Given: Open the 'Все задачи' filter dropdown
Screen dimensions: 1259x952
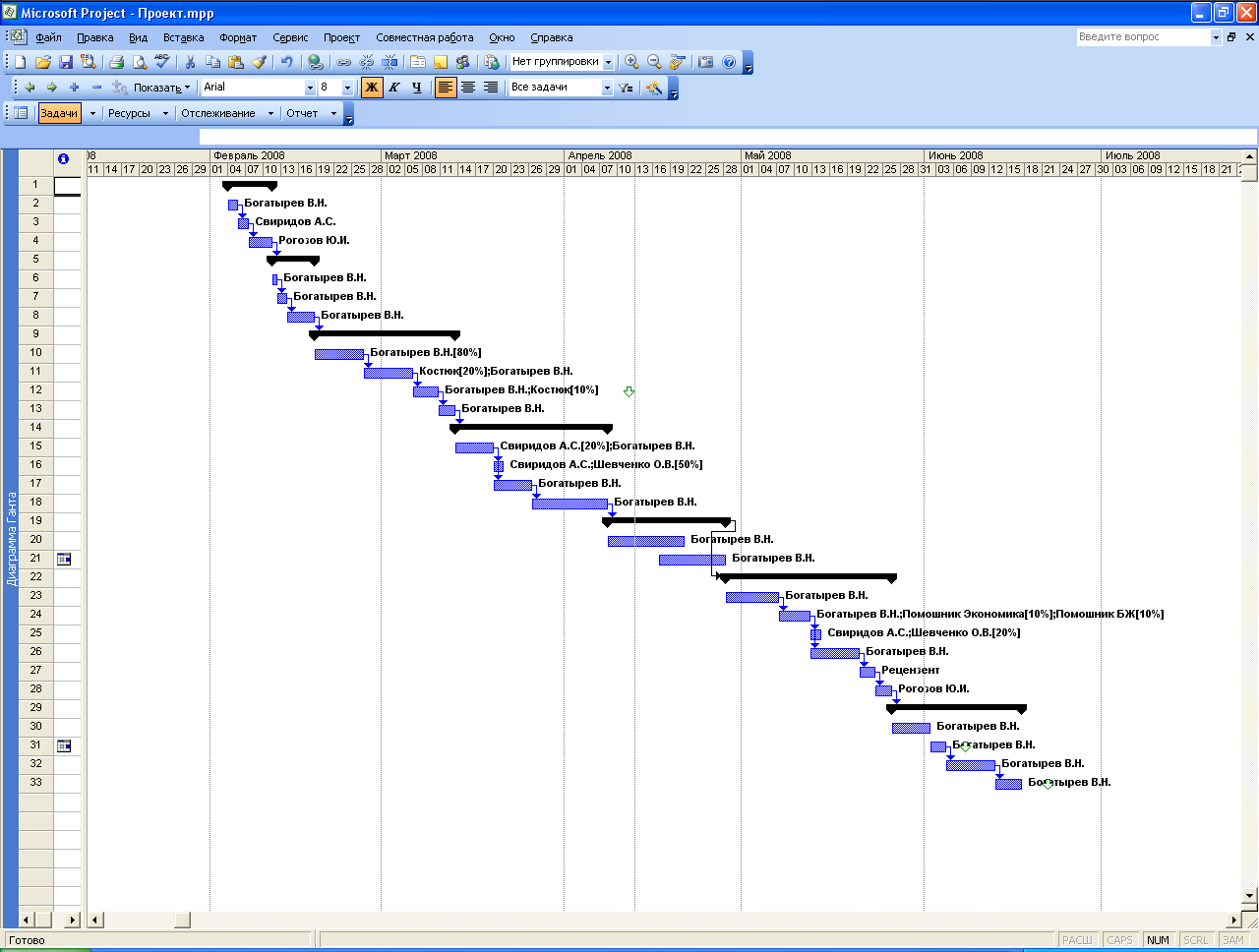Looking at the screenshot, I should point(607,88).
